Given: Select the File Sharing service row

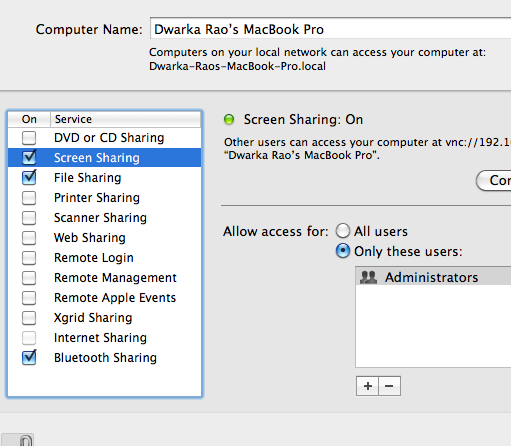Looking at the screenshot, I should [x=105, y=178].
